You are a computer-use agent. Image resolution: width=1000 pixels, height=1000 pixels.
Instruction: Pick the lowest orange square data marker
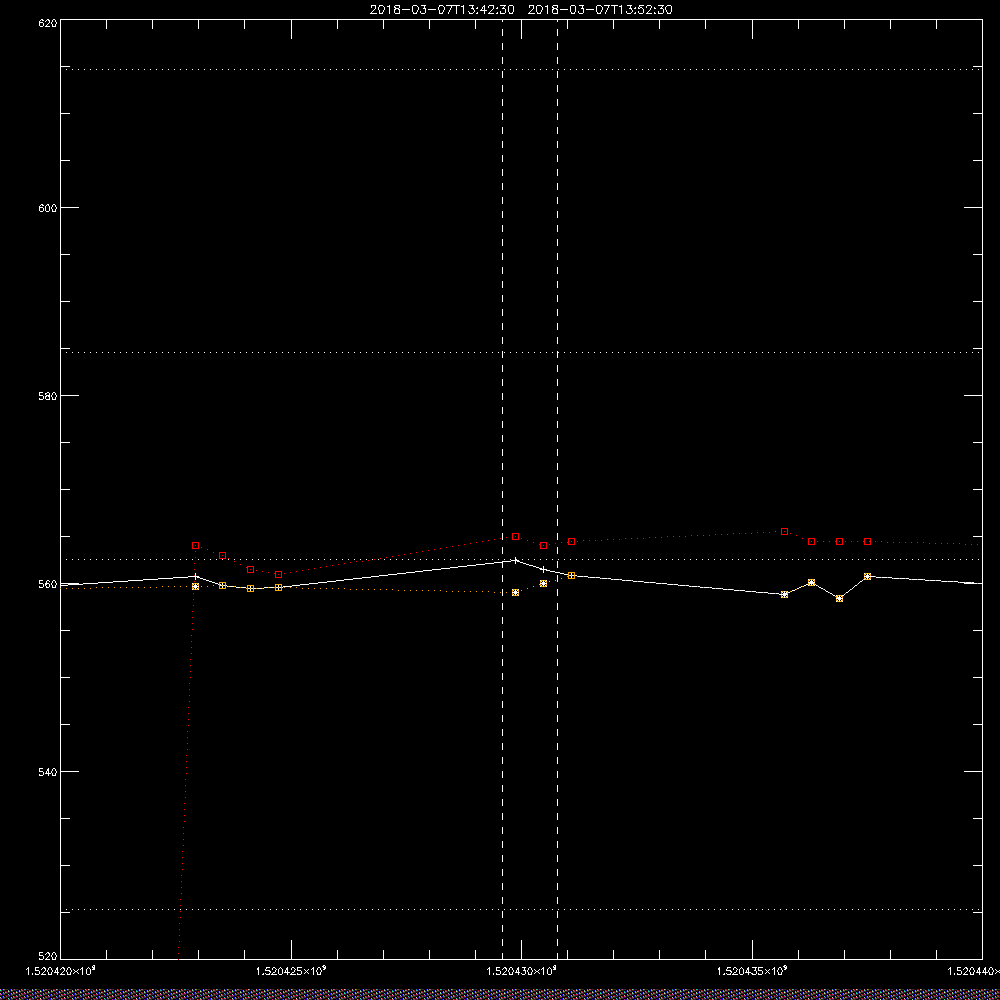pos(839,598)
